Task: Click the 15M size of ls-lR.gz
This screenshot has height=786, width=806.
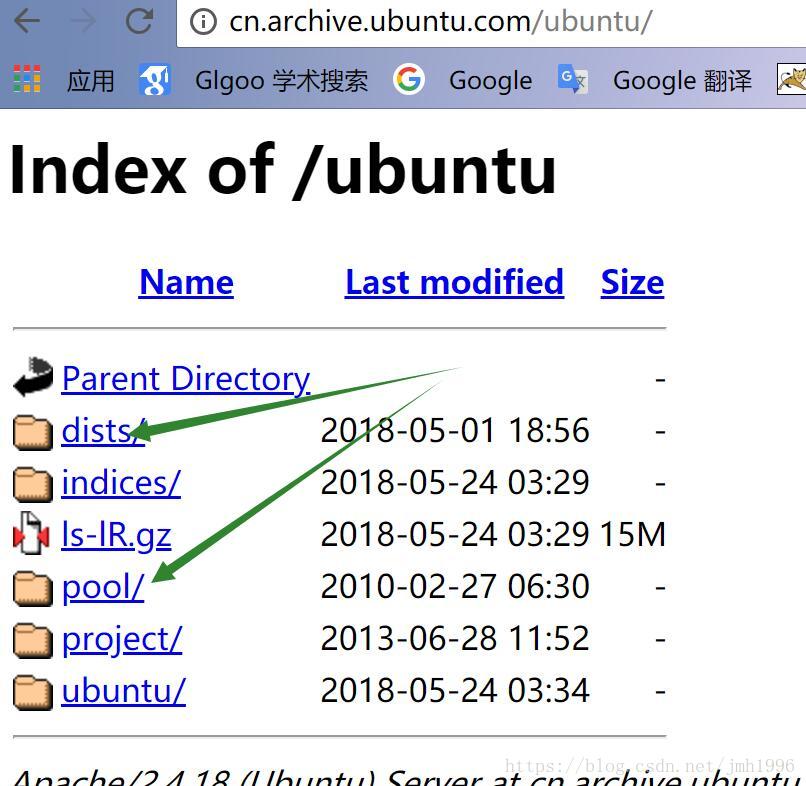Action: pos(633,534)
